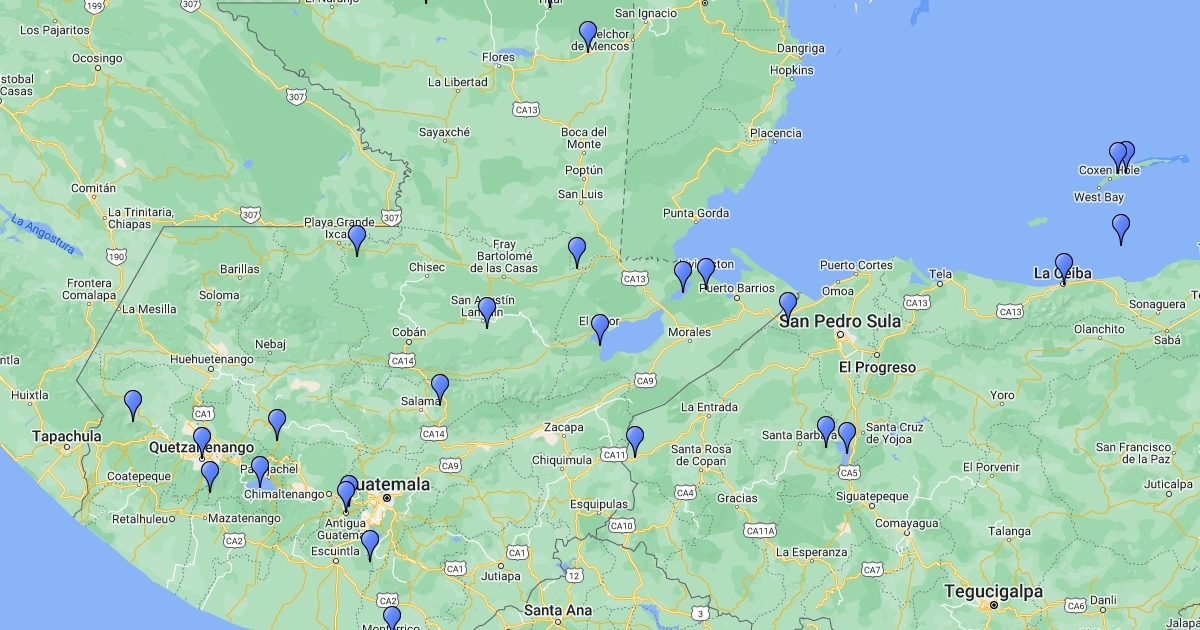Open the pin at Santa Barbara
Viewport: 1200px width, 630px height.
tap(826, 431)
